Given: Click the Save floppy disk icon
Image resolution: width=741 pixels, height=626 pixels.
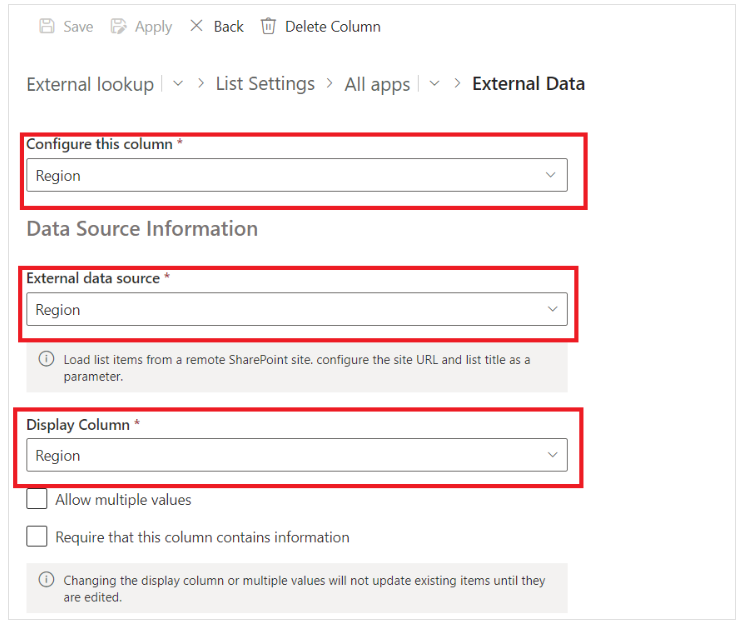Looking at the screenshot, I should tap(47, 26).
